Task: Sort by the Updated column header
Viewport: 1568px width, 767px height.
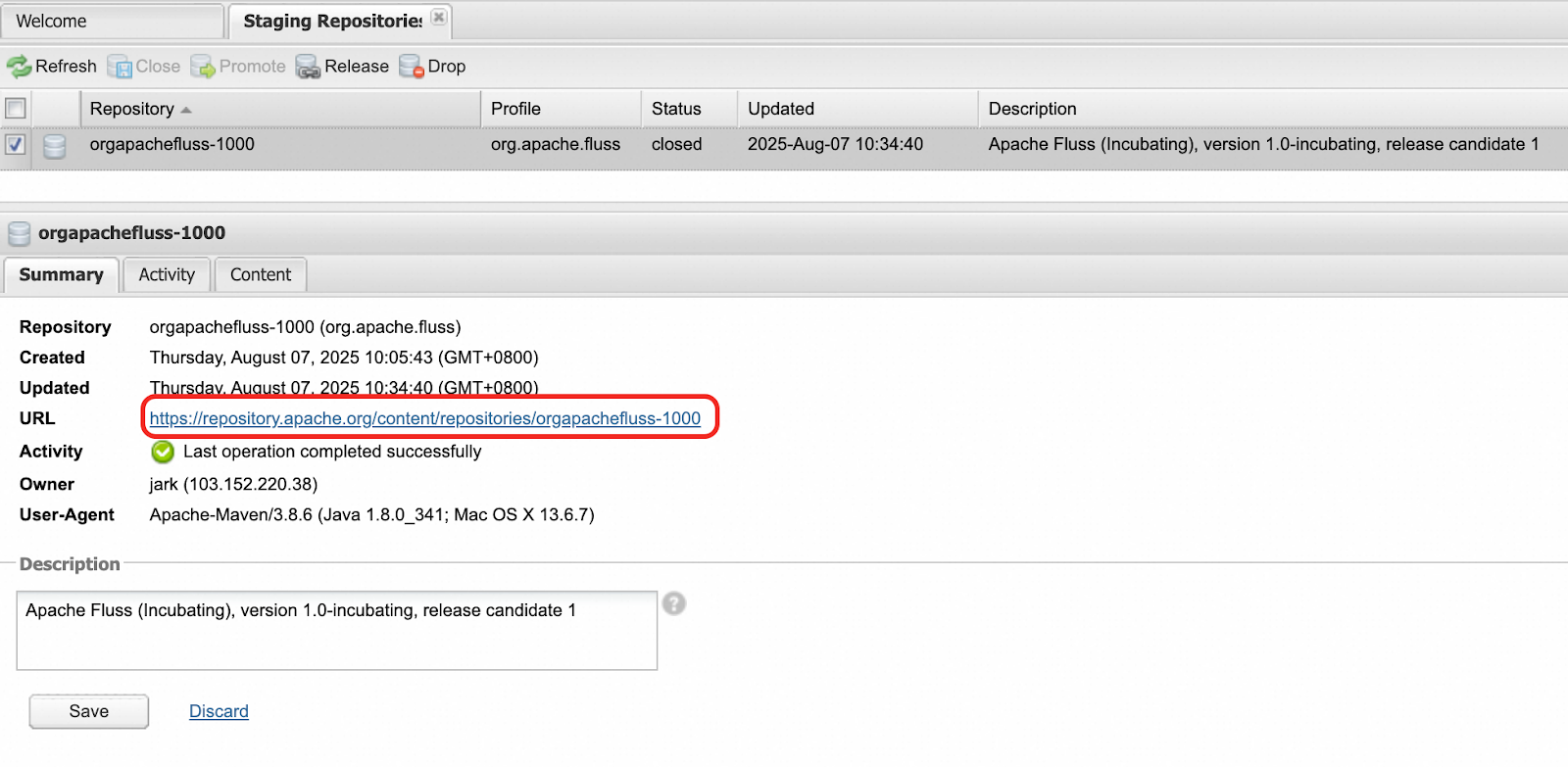Action: coord(780,109)
